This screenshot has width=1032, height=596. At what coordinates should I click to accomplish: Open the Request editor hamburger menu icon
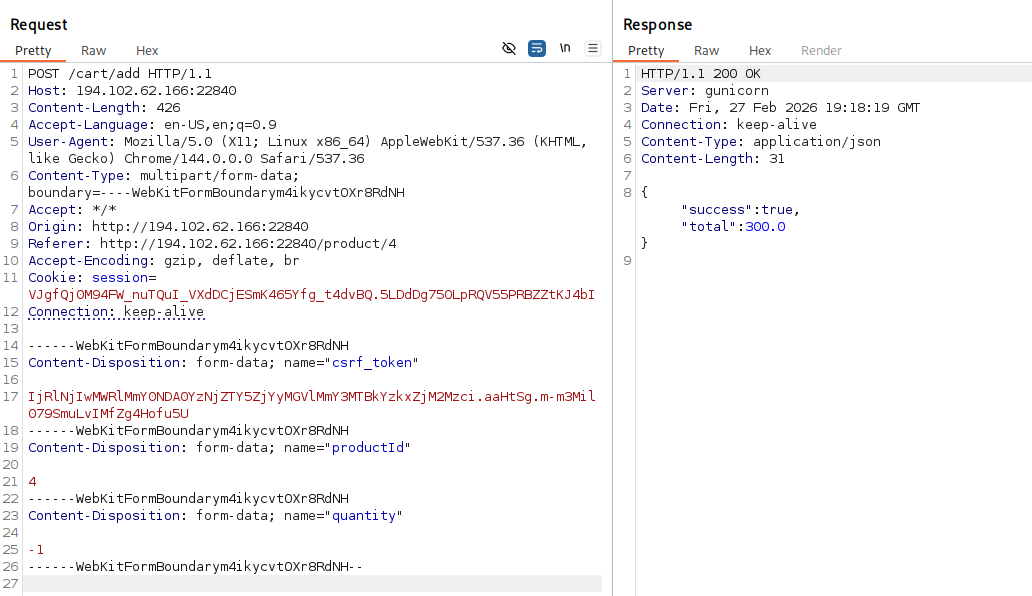pos(593,48)
